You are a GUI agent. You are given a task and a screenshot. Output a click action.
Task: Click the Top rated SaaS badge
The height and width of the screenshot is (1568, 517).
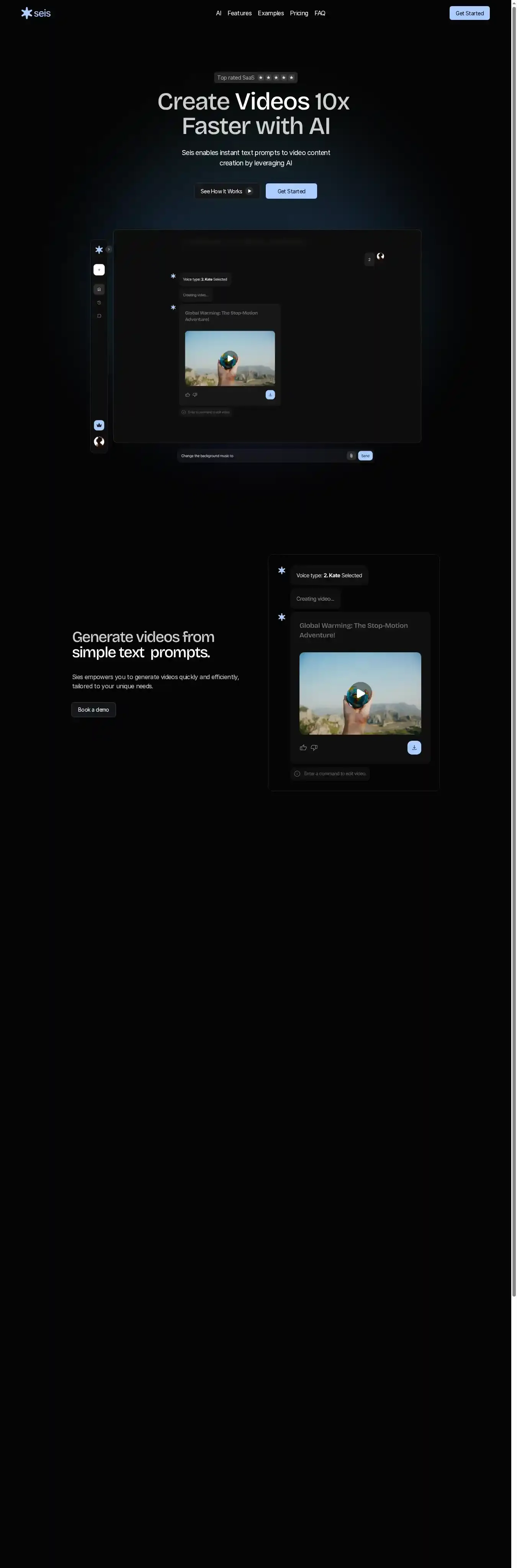tap(256, 77)
